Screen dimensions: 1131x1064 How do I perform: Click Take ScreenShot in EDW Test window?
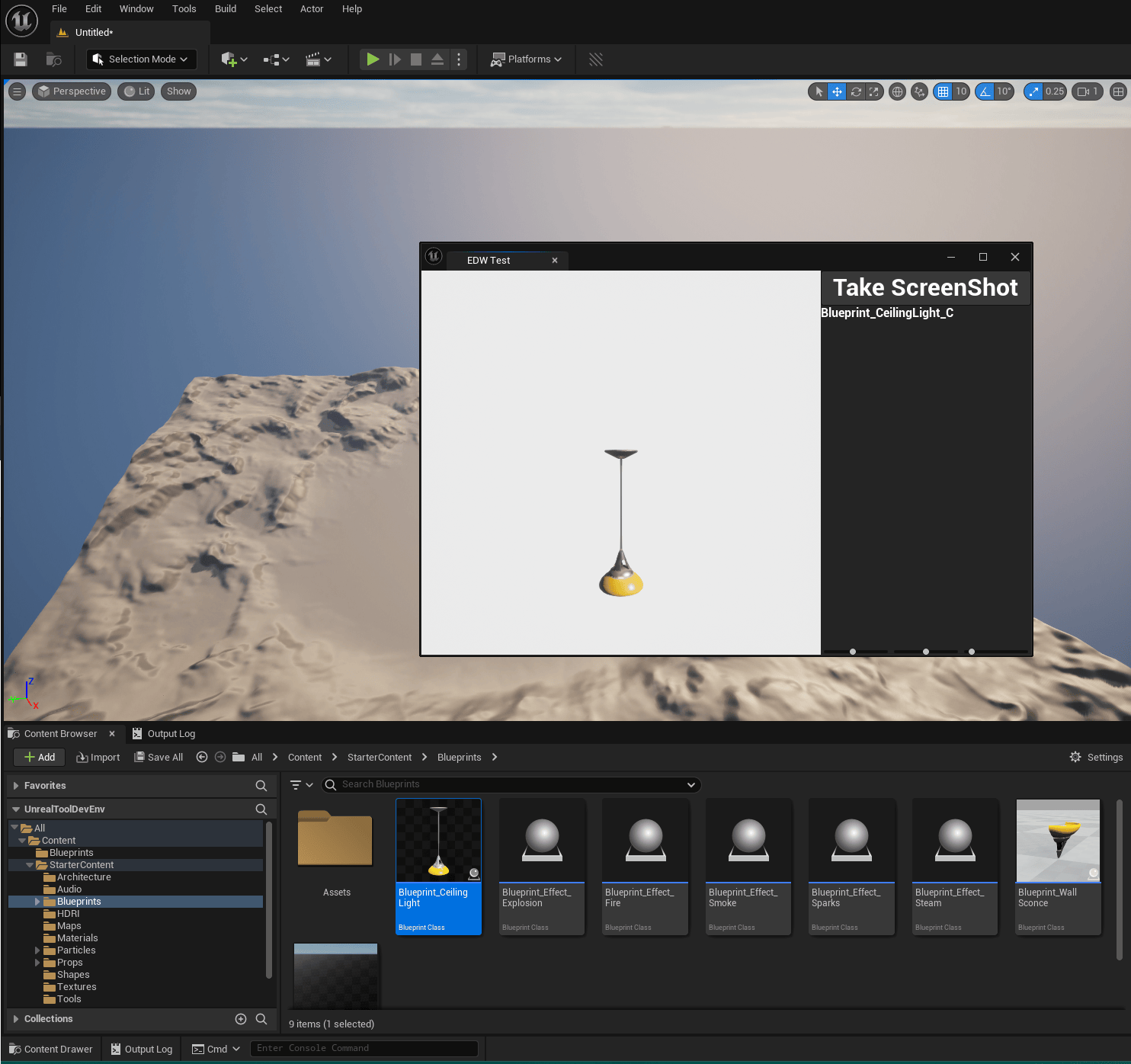[x=925, y=287]
